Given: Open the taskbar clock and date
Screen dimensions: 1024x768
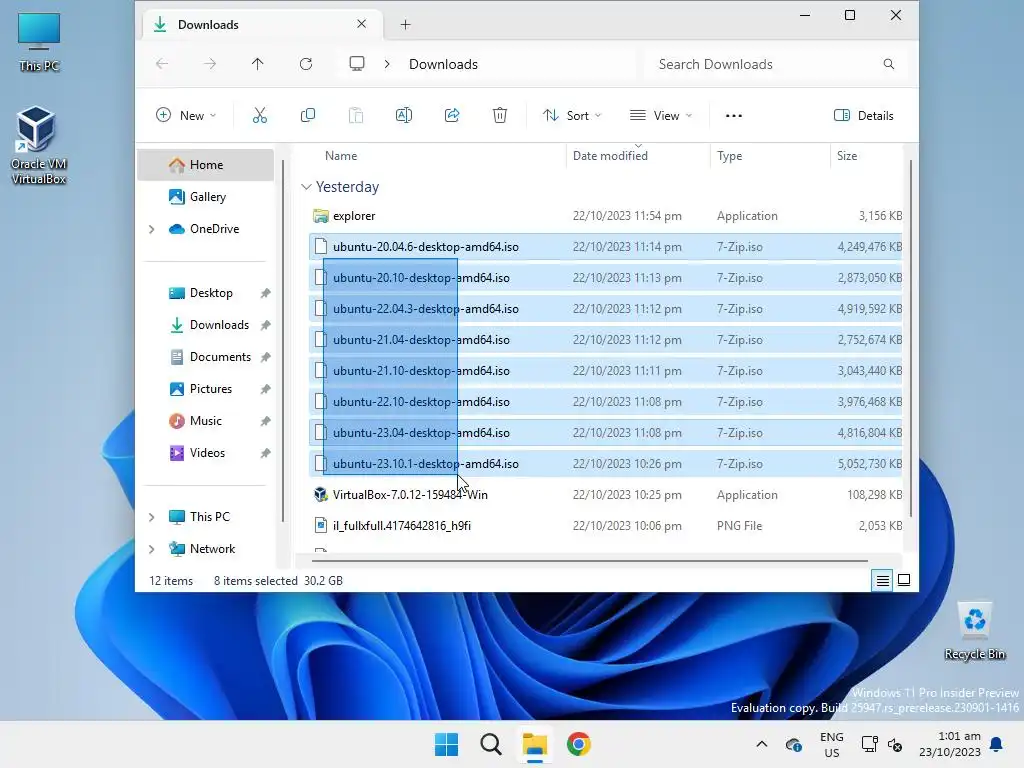Looking at the screenshot, I should (x=950, y=744).
